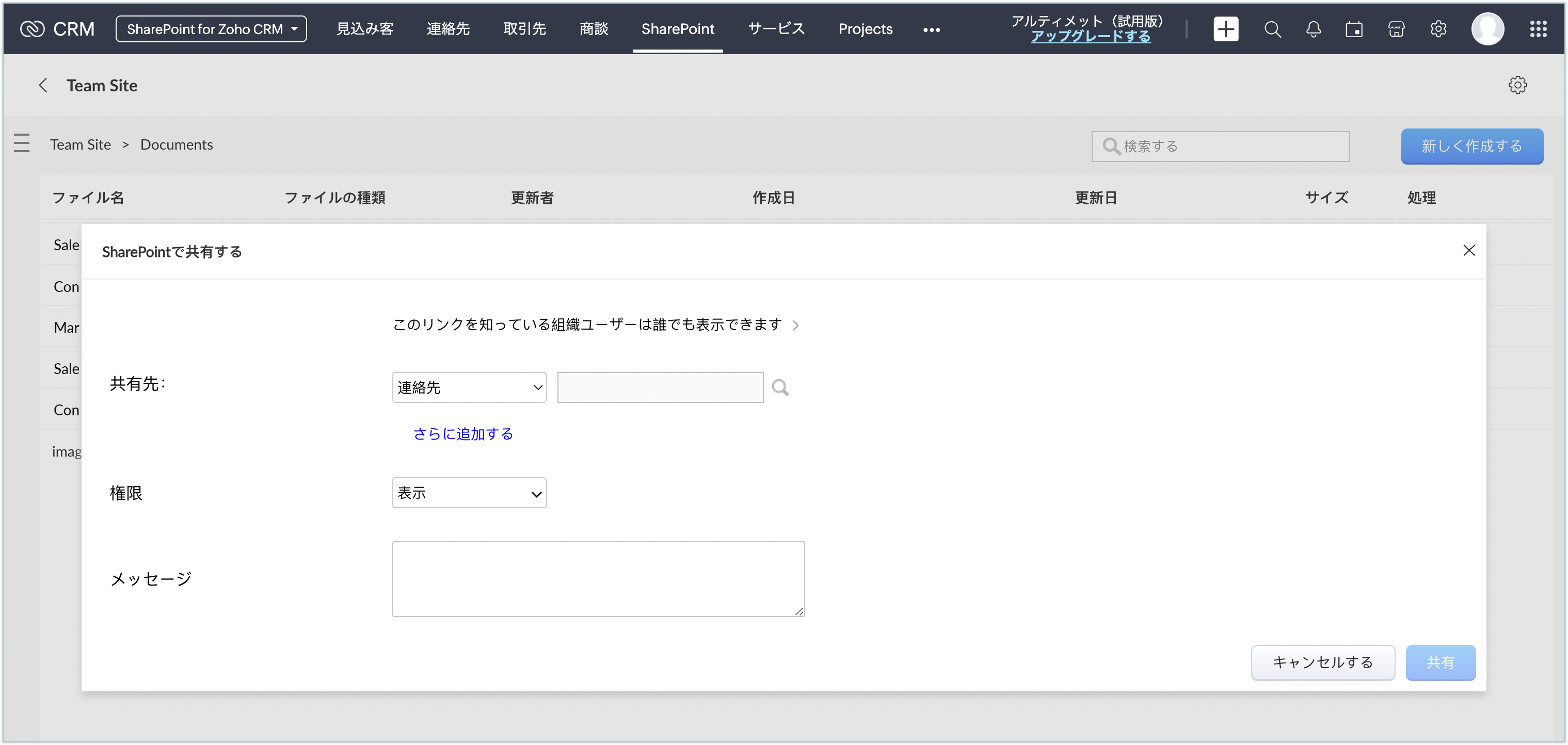
Task: Open global search magnifier icon
Action: click(x=1272, y=28)
